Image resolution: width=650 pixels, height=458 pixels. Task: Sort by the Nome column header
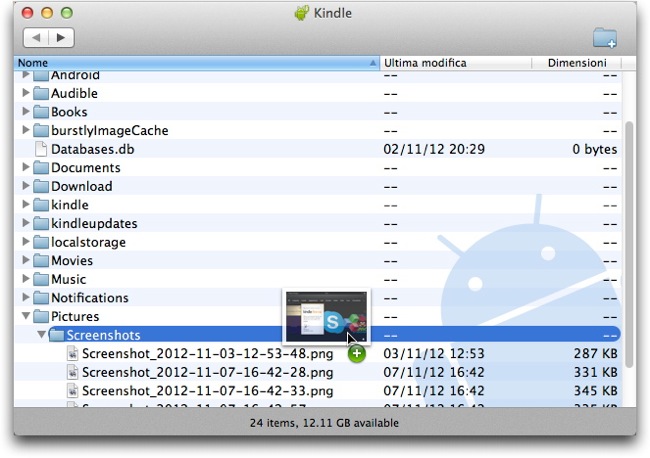pos(197,63)
